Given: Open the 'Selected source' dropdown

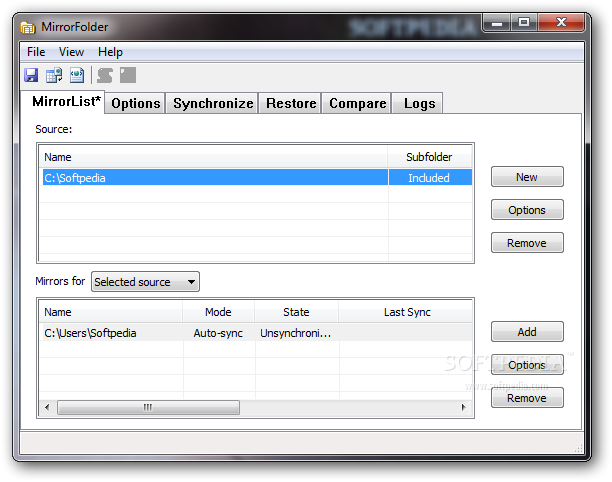Looking at the screenshot, I should point(145,282).
